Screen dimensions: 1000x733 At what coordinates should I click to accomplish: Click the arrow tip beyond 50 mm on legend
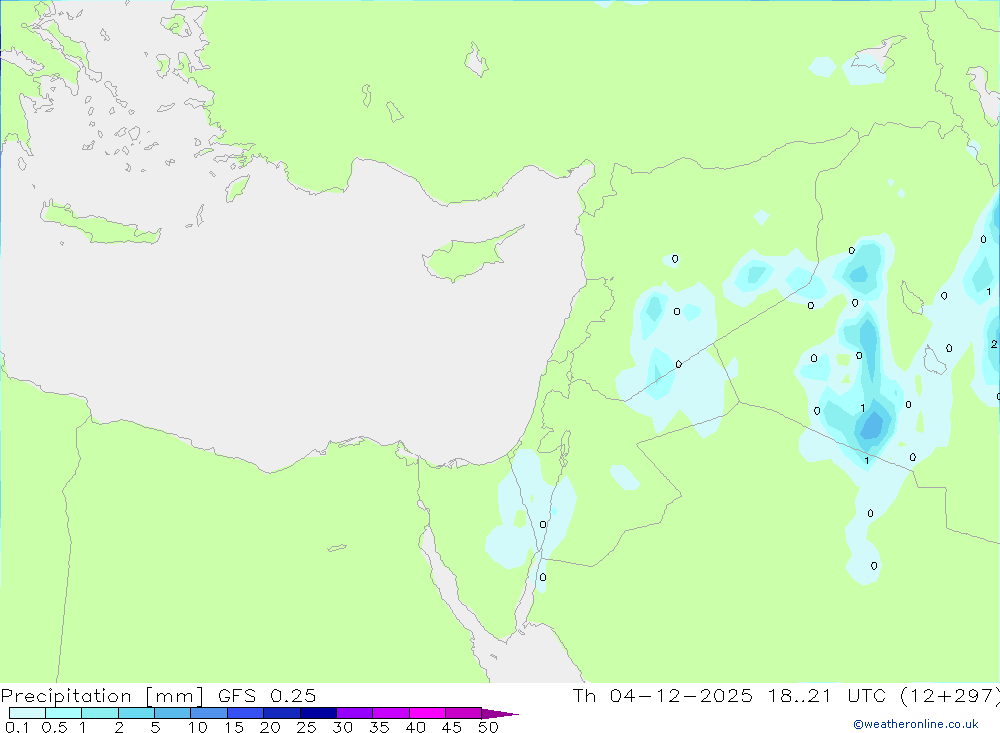[x=500, y=713]
